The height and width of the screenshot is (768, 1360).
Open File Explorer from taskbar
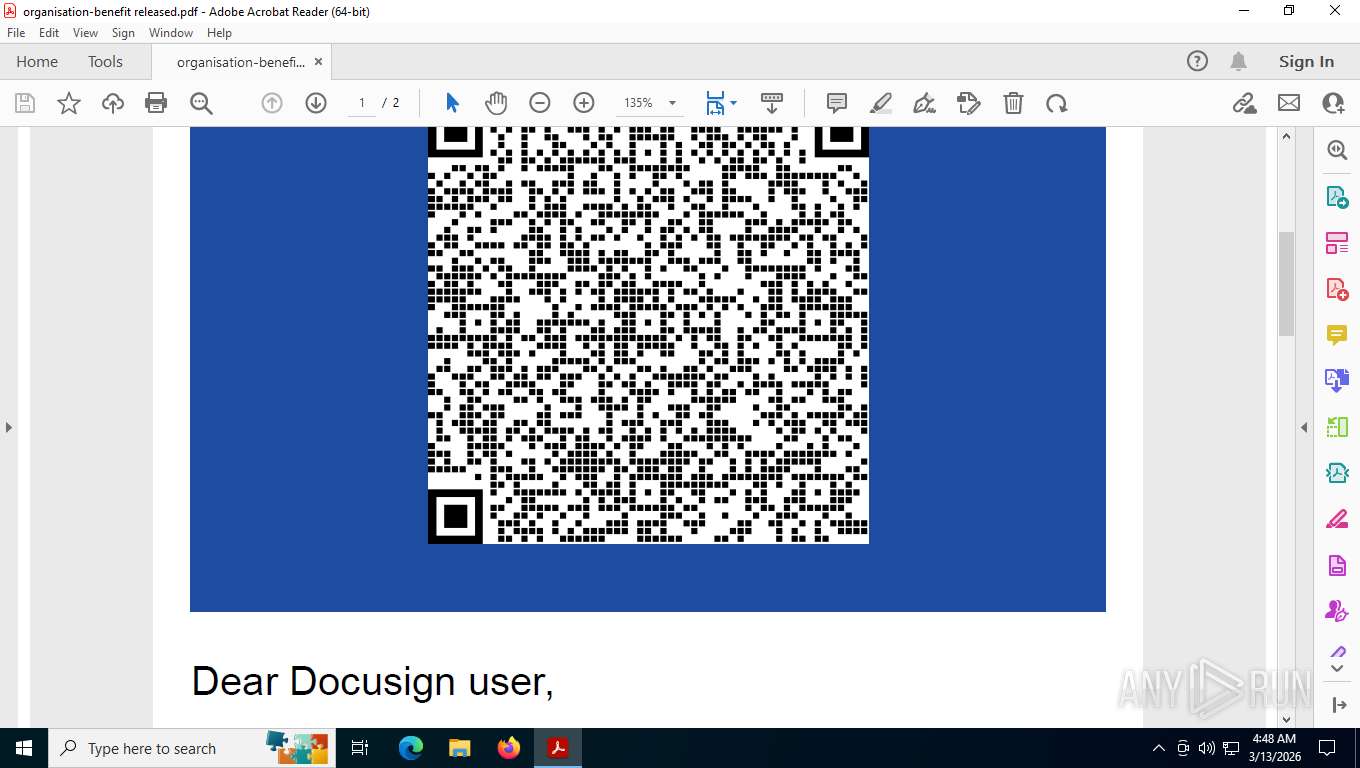pos(459,748)
